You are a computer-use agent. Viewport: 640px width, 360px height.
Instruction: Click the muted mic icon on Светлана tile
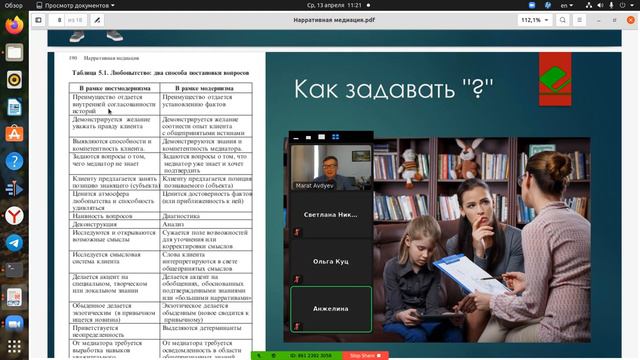[x=297, y=232]
